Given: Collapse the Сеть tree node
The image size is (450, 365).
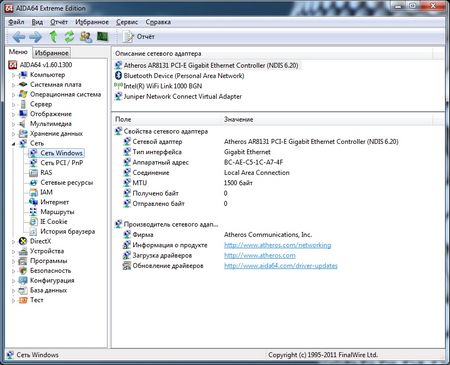Looking at the screenshot, I should click(x=13, y=144).
